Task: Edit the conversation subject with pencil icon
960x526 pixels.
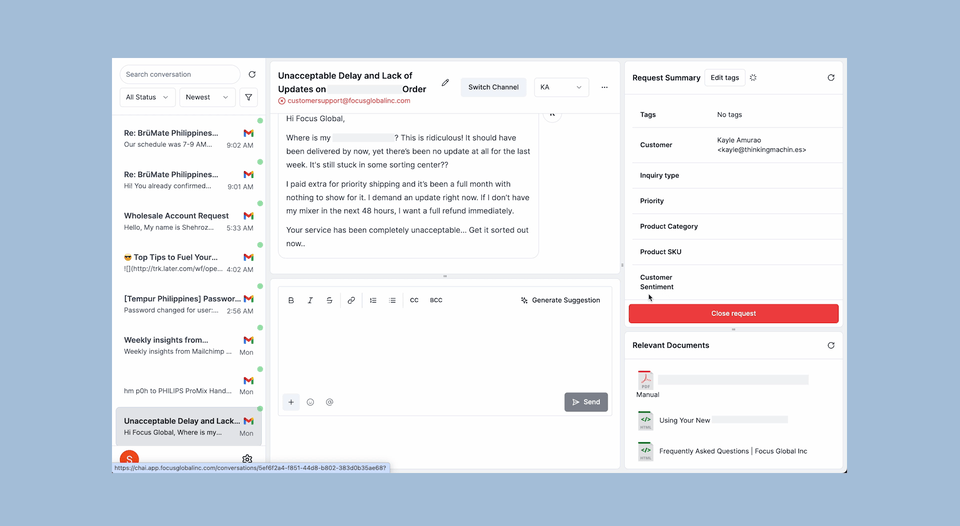Action: click(x=445, y=83)
